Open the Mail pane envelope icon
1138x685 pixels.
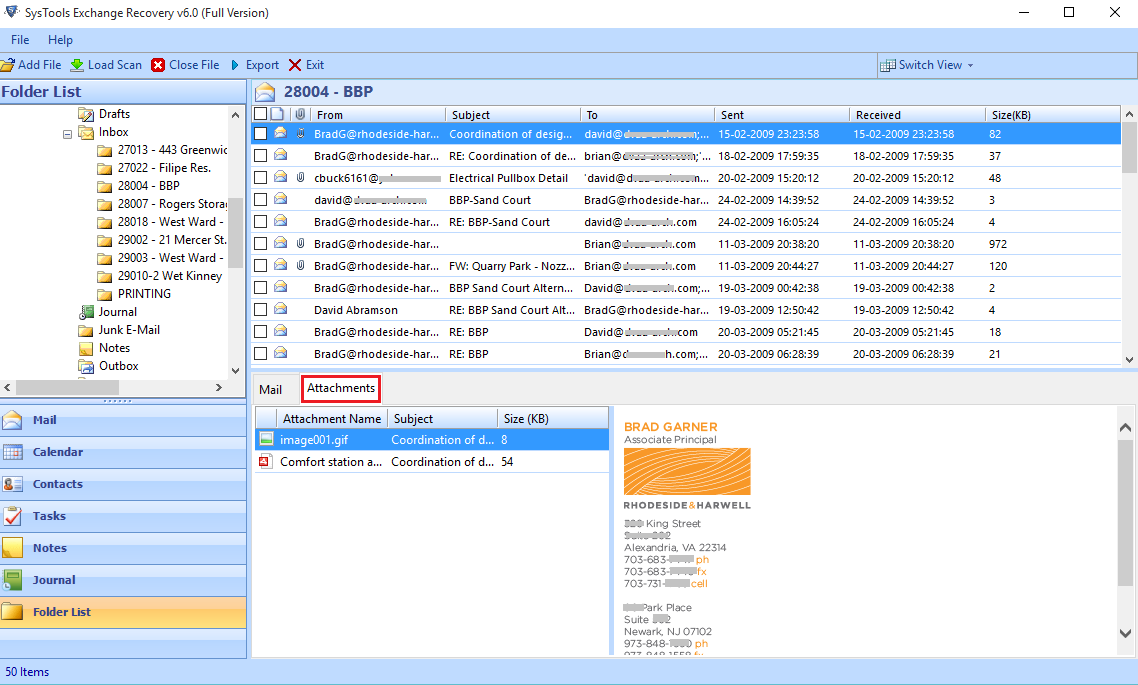(12, 420)
